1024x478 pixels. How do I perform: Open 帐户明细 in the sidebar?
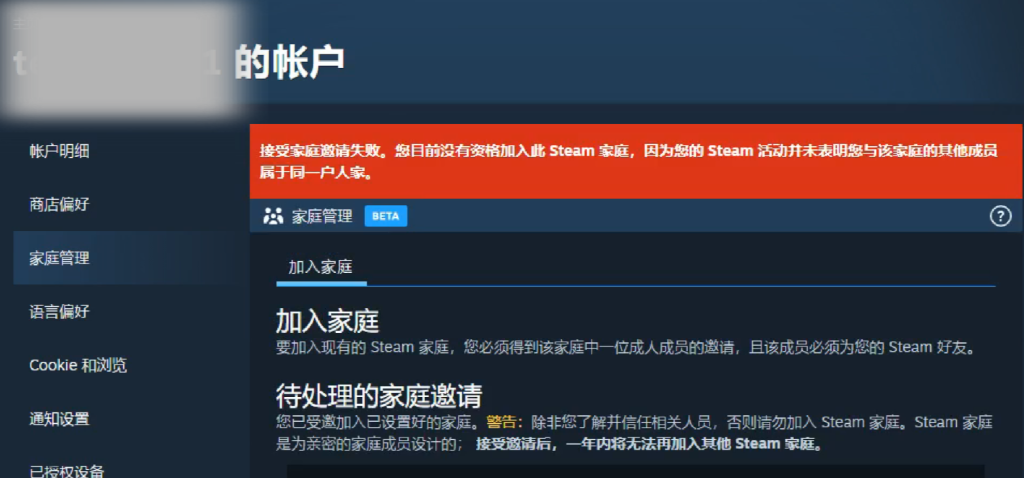[x=59, y=151]
